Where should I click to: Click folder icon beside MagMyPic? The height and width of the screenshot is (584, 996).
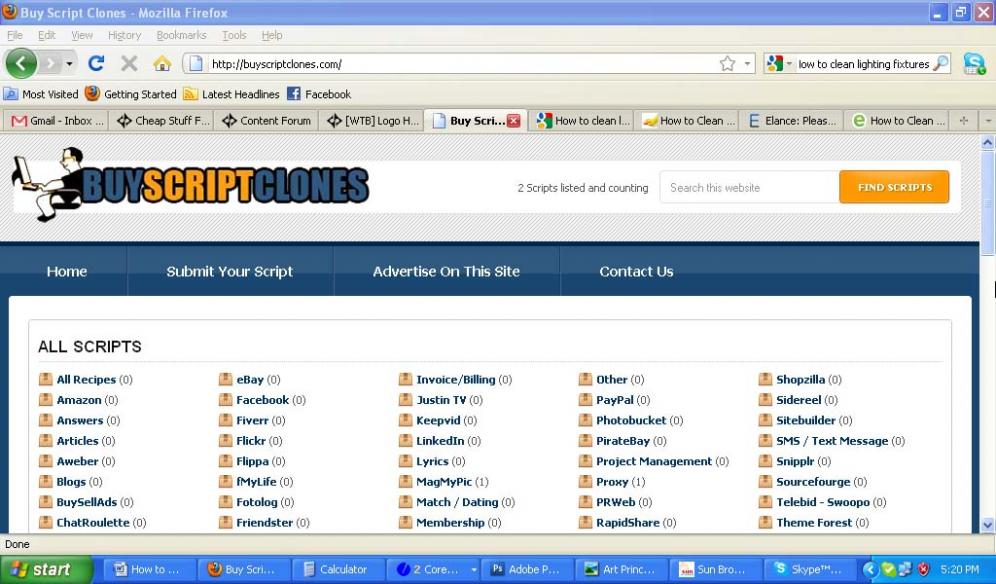405,482
